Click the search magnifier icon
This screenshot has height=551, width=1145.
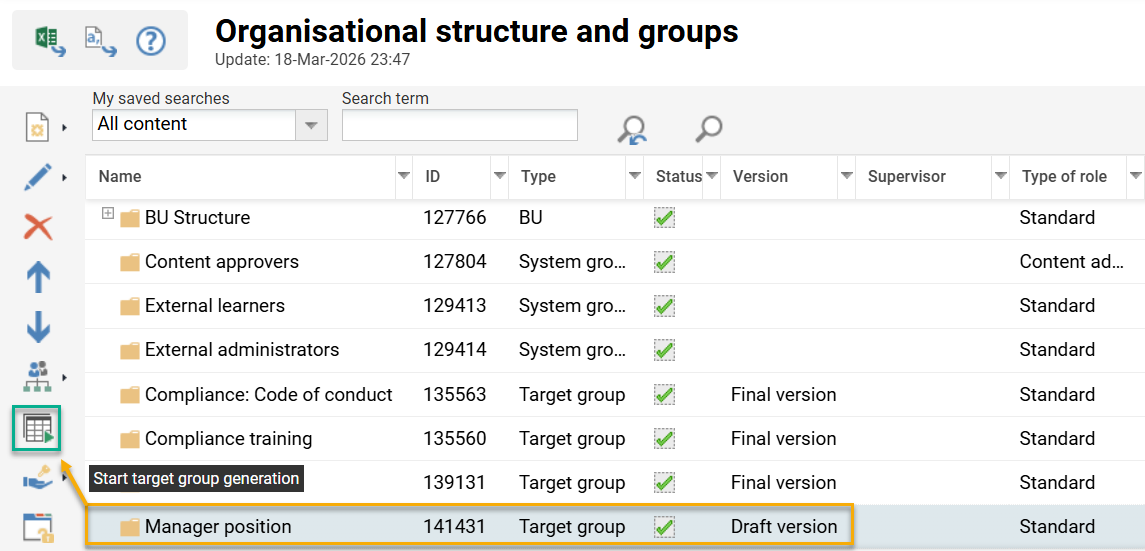(708, 128)
